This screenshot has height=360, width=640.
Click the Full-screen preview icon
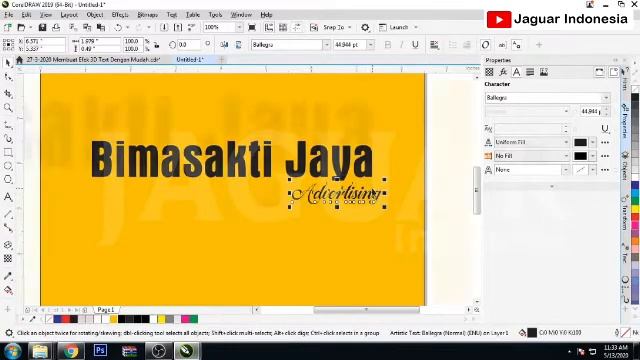pos(252,27)
